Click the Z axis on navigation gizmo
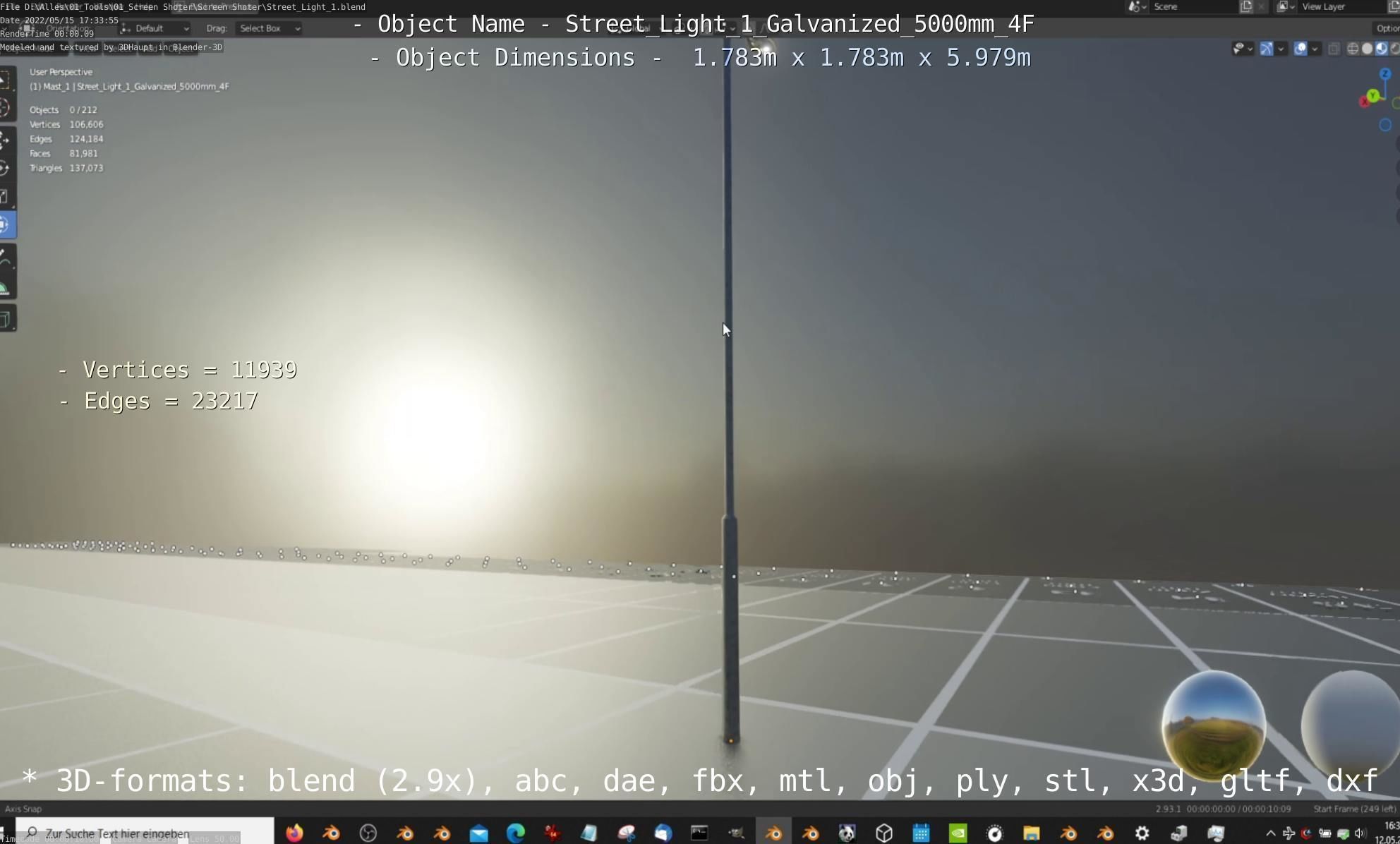The height and width of the screenshot is (844, 1400). coord(1385,74)
